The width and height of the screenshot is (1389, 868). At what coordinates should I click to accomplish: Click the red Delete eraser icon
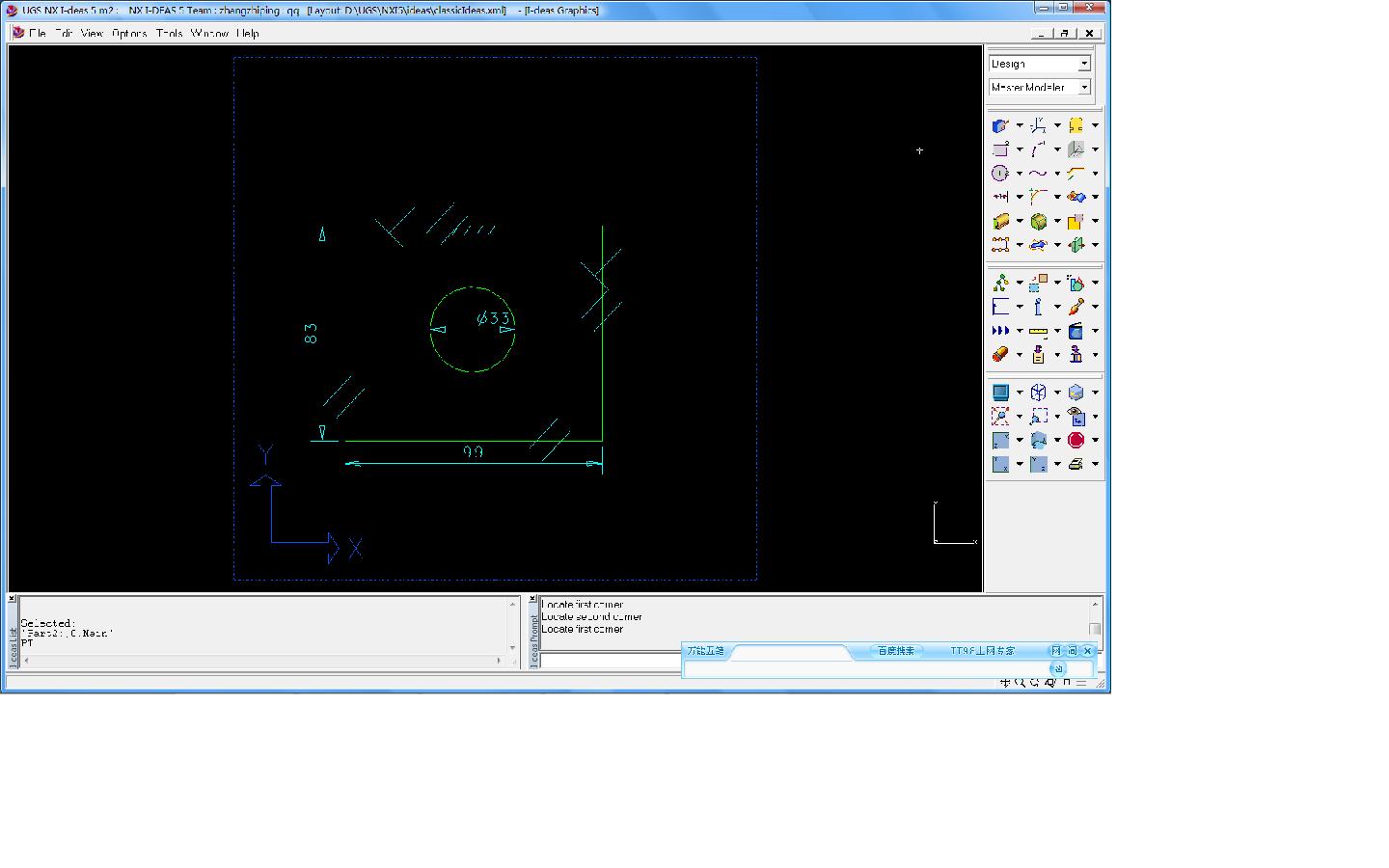coord(1000,355)
